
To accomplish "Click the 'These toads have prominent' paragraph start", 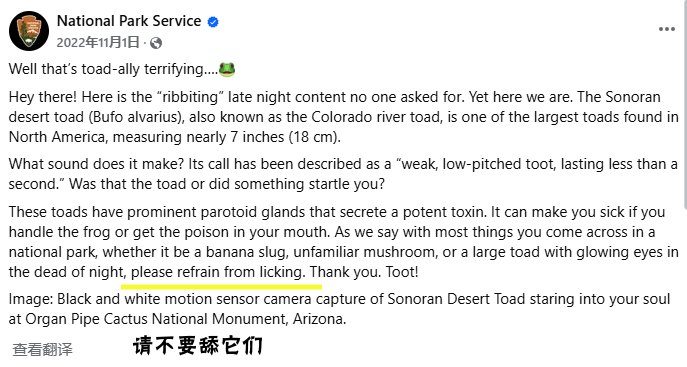I will [x=103, y=212].
